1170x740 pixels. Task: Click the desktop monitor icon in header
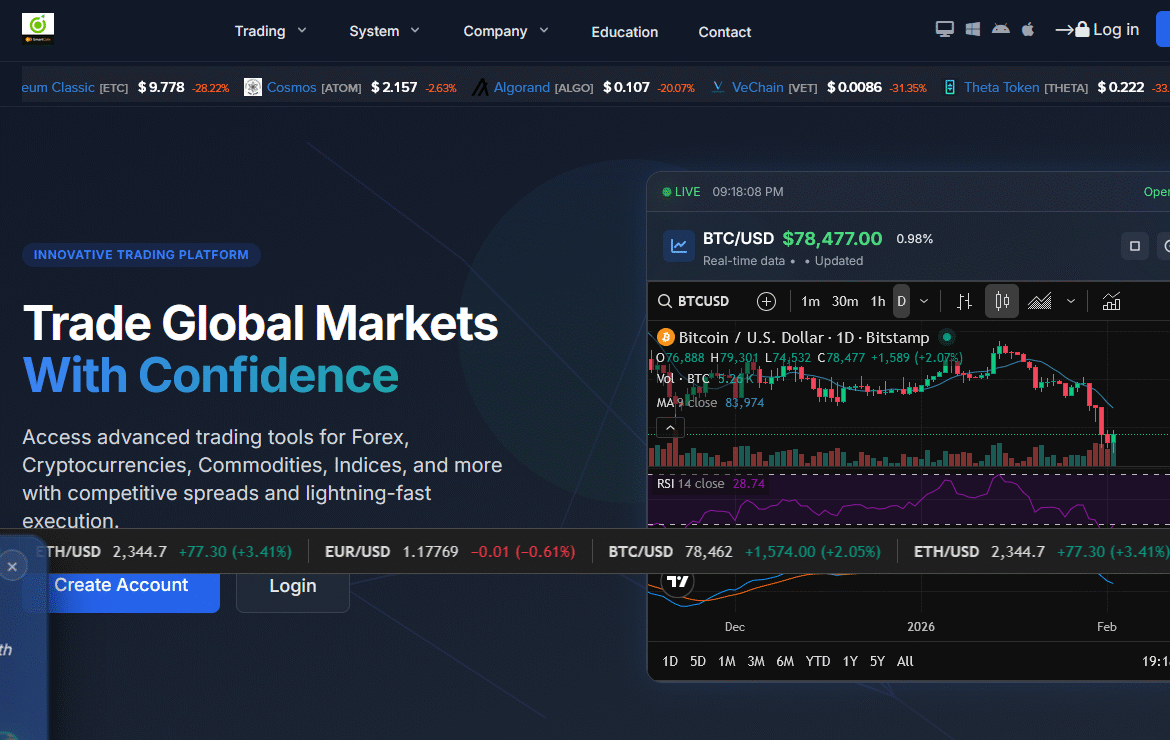944,30
